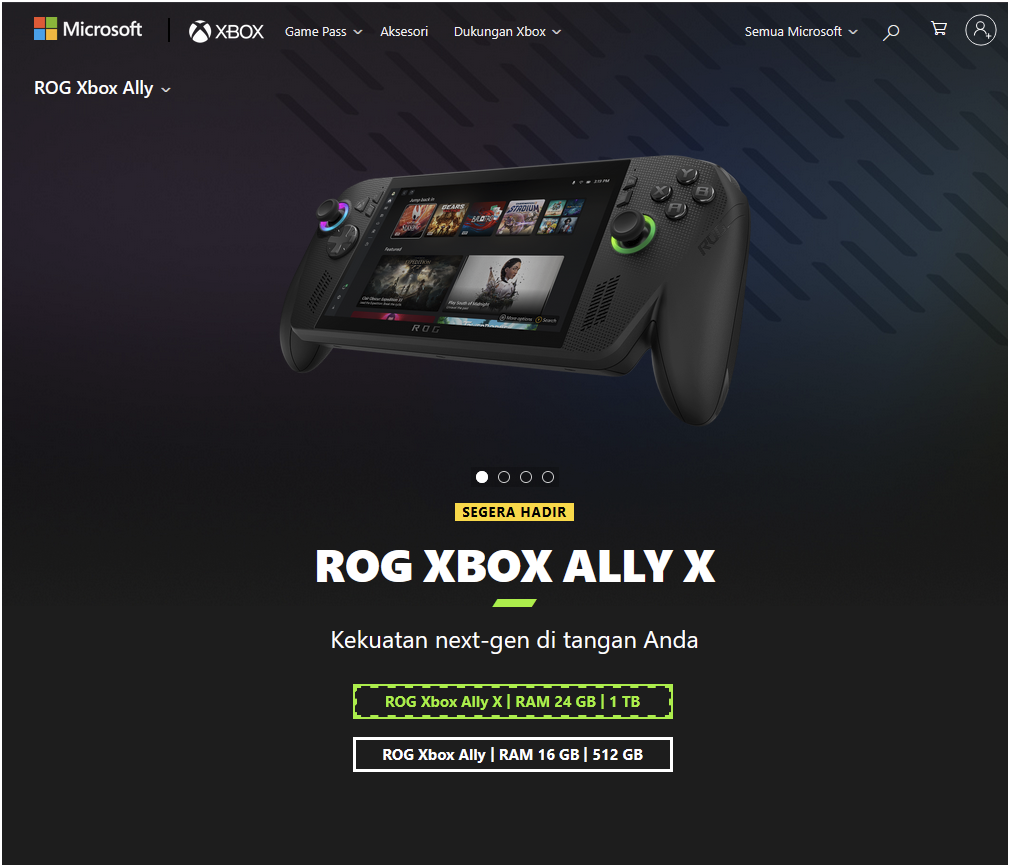Choose ROG Xbox Ally X 24 GB option
The image size is (1010, 867).
pyautogui.click(x=513, y=701)
